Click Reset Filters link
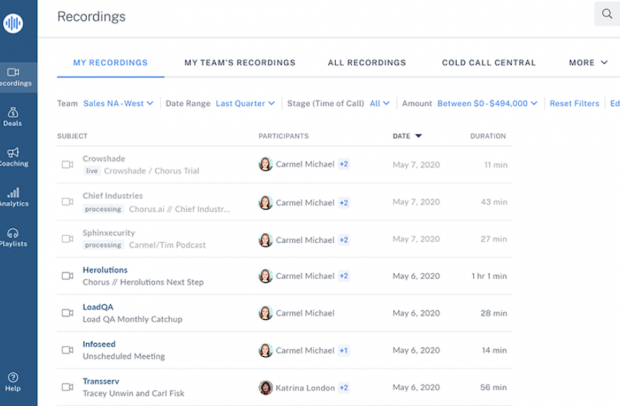 pos(574,104)
